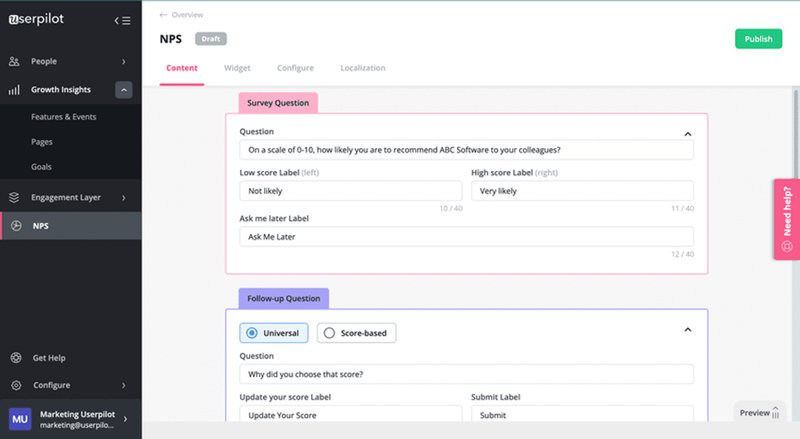Click the Engagement Layer stack icon
Viewport: 800px width, 439px height.
(14, 197)
